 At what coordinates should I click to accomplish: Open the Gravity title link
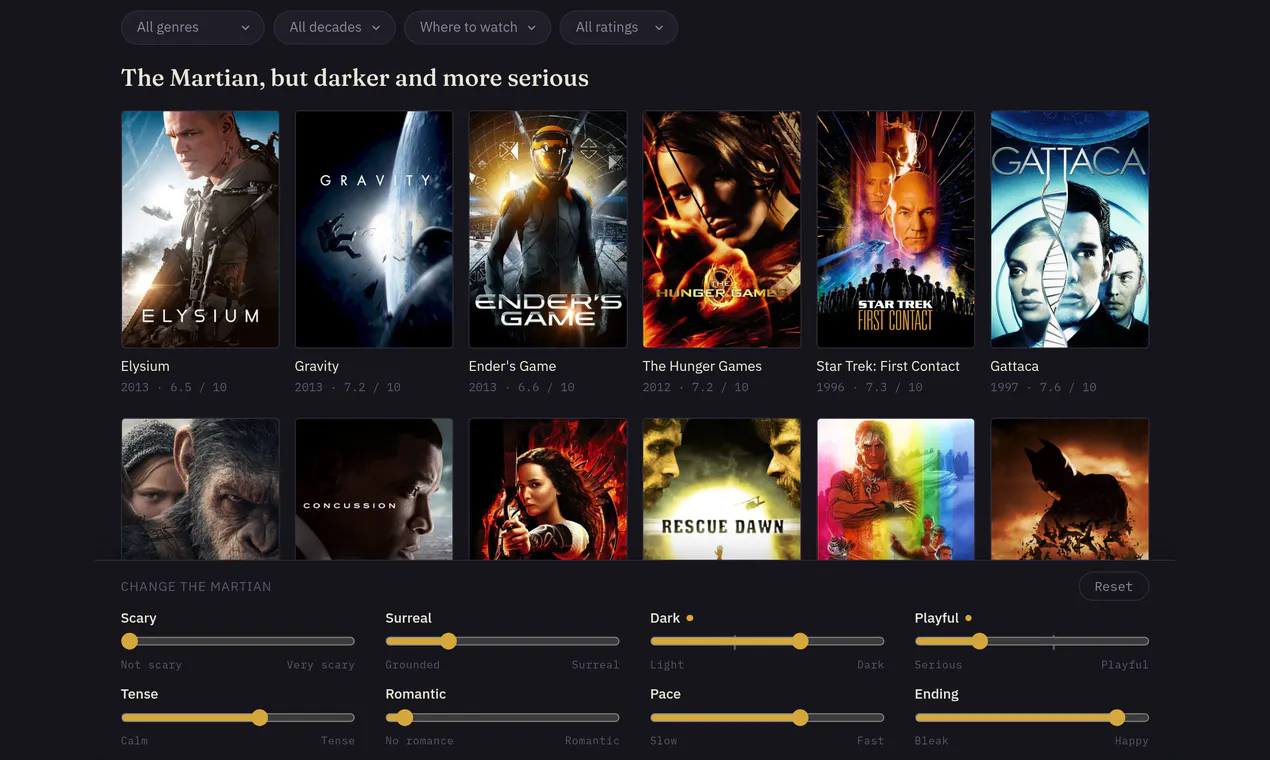tap(317, 366)
